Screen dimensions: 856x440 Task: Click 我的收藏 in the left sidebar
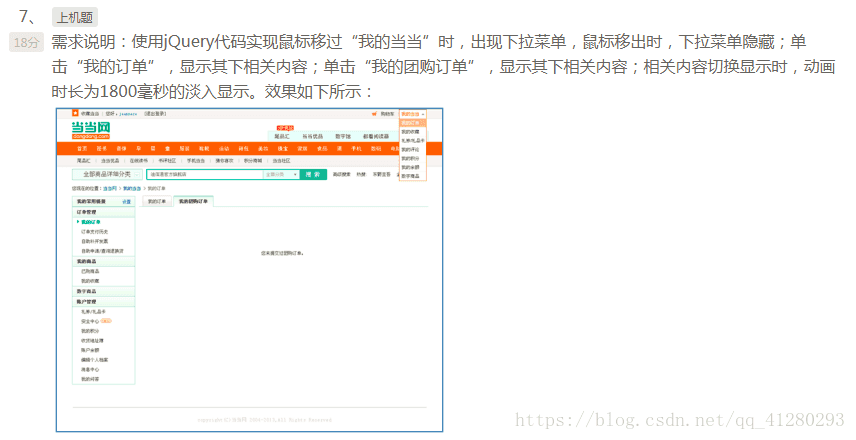tap(90, 281)
